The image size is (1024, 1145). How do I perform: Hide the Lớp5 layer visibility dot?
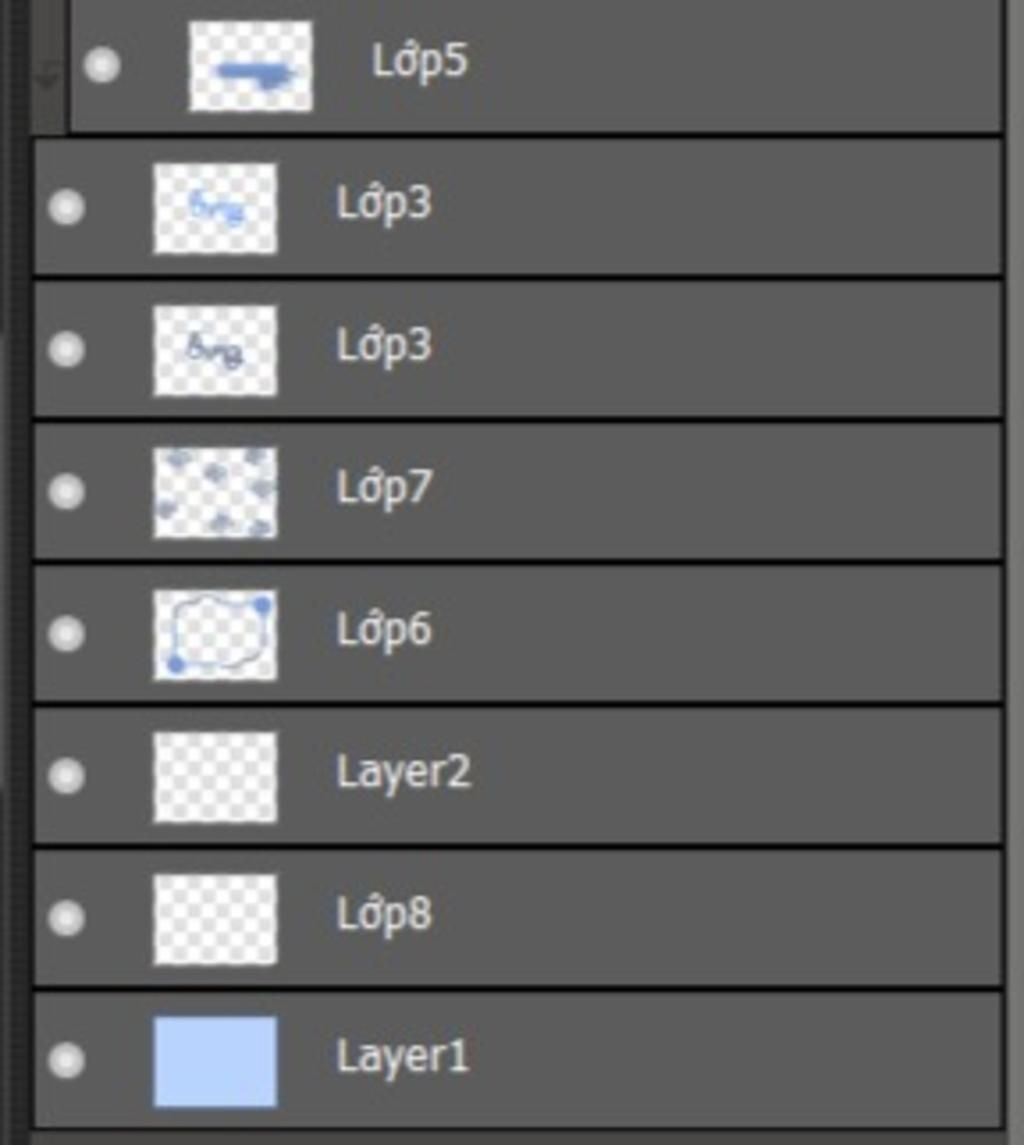[x=102, y=65]
